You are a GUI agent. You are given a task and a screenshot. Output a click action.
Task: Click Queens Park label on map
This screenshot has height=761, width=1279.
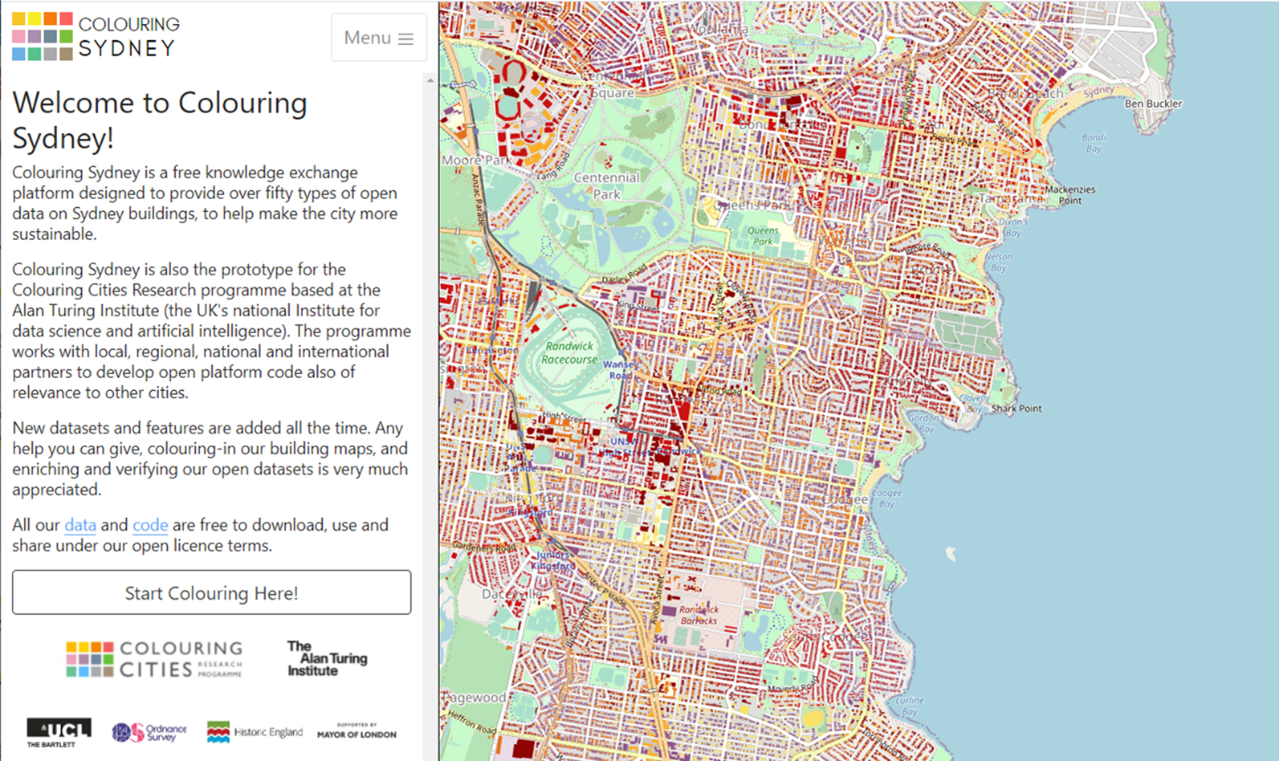coord(763,236)
